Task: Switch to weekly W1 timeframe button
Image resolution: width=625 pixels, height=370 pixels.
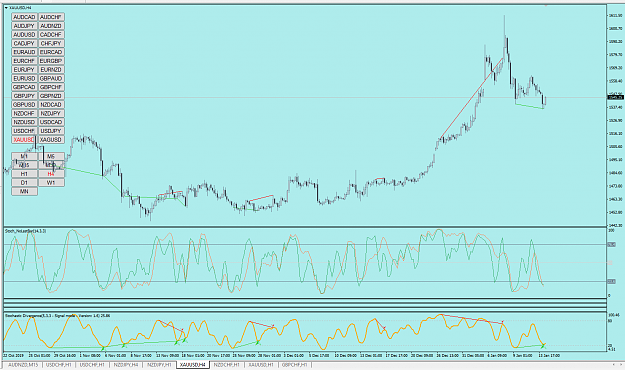Action: [51, 183]
